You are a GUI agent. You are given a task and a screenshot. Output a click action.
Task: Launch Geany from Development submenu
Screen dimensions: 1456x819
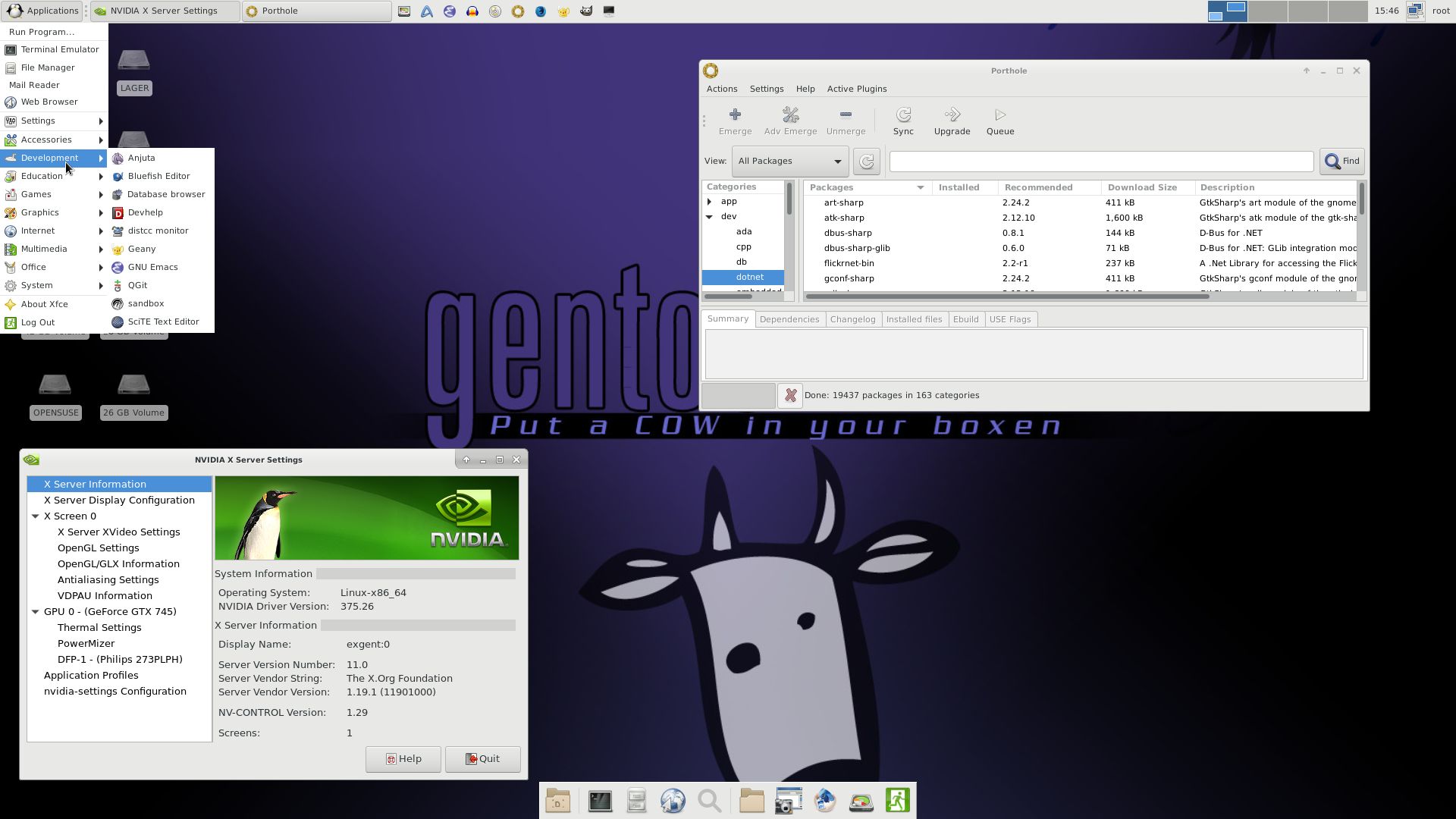pyautogui.click(x=161, y=249)
